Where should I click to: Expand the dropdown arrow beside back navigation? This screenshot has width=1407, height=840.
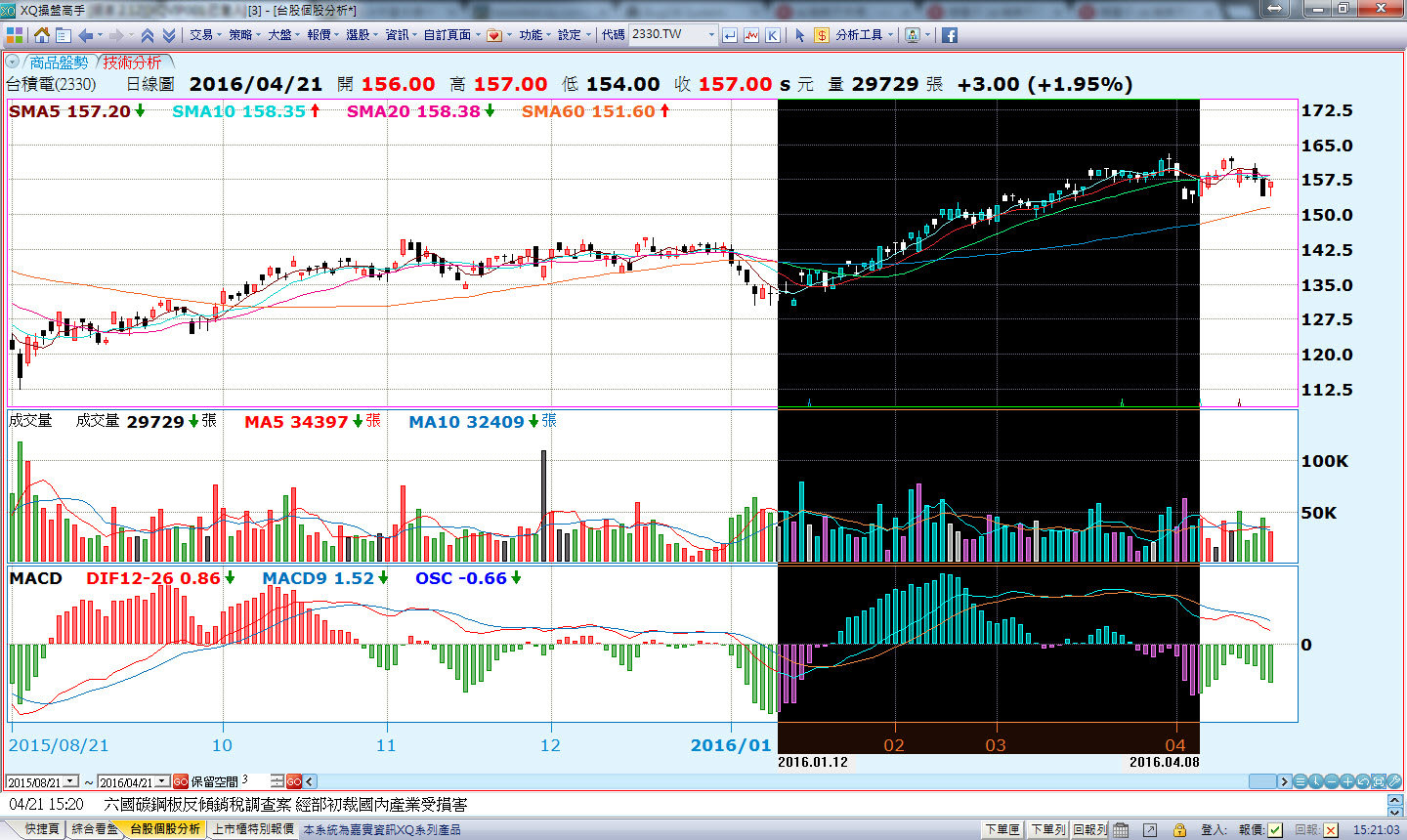coord(100,35)
